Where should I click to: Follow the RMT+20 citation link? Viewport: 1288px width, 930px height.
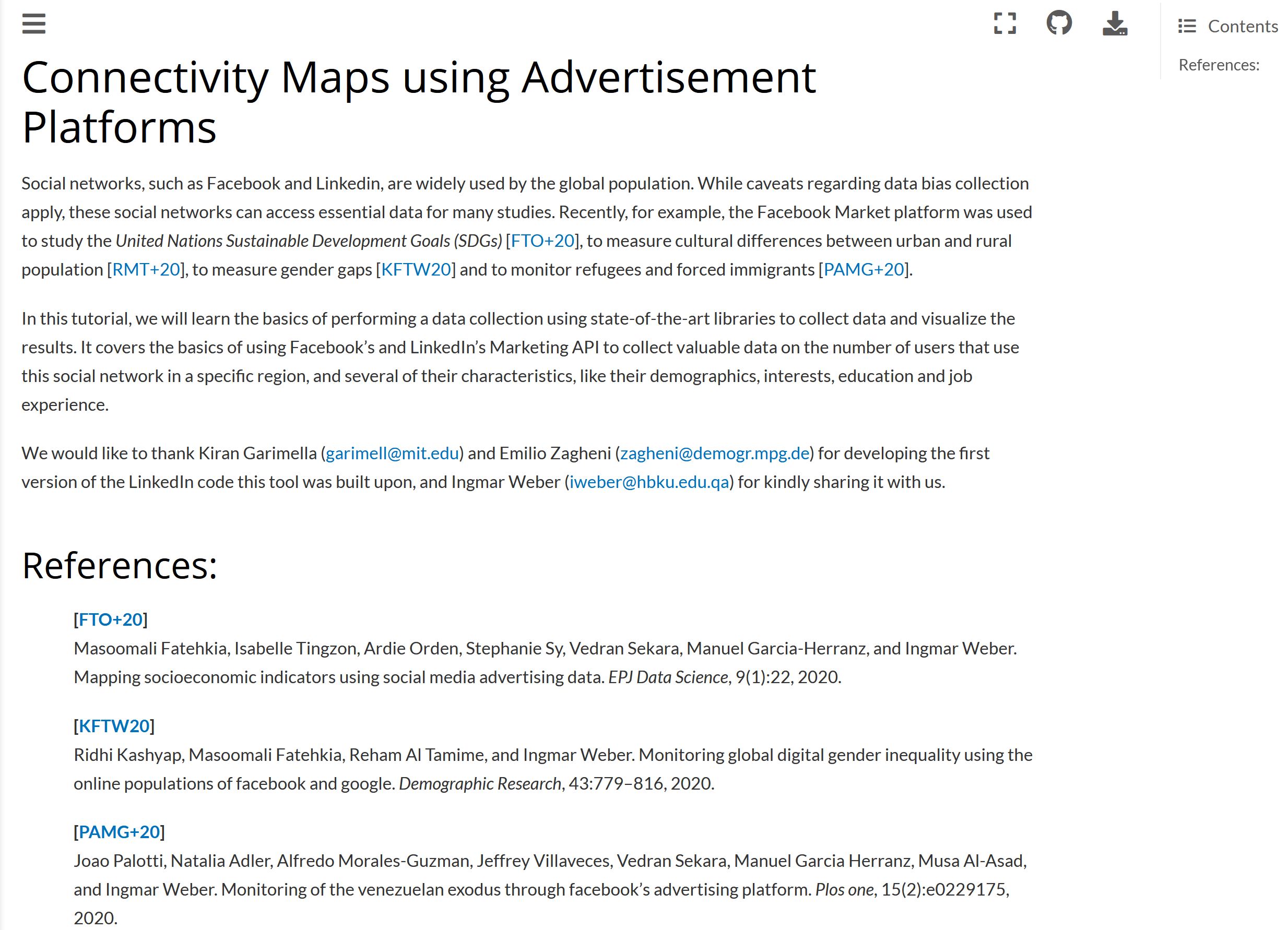[x=146, y=270]
